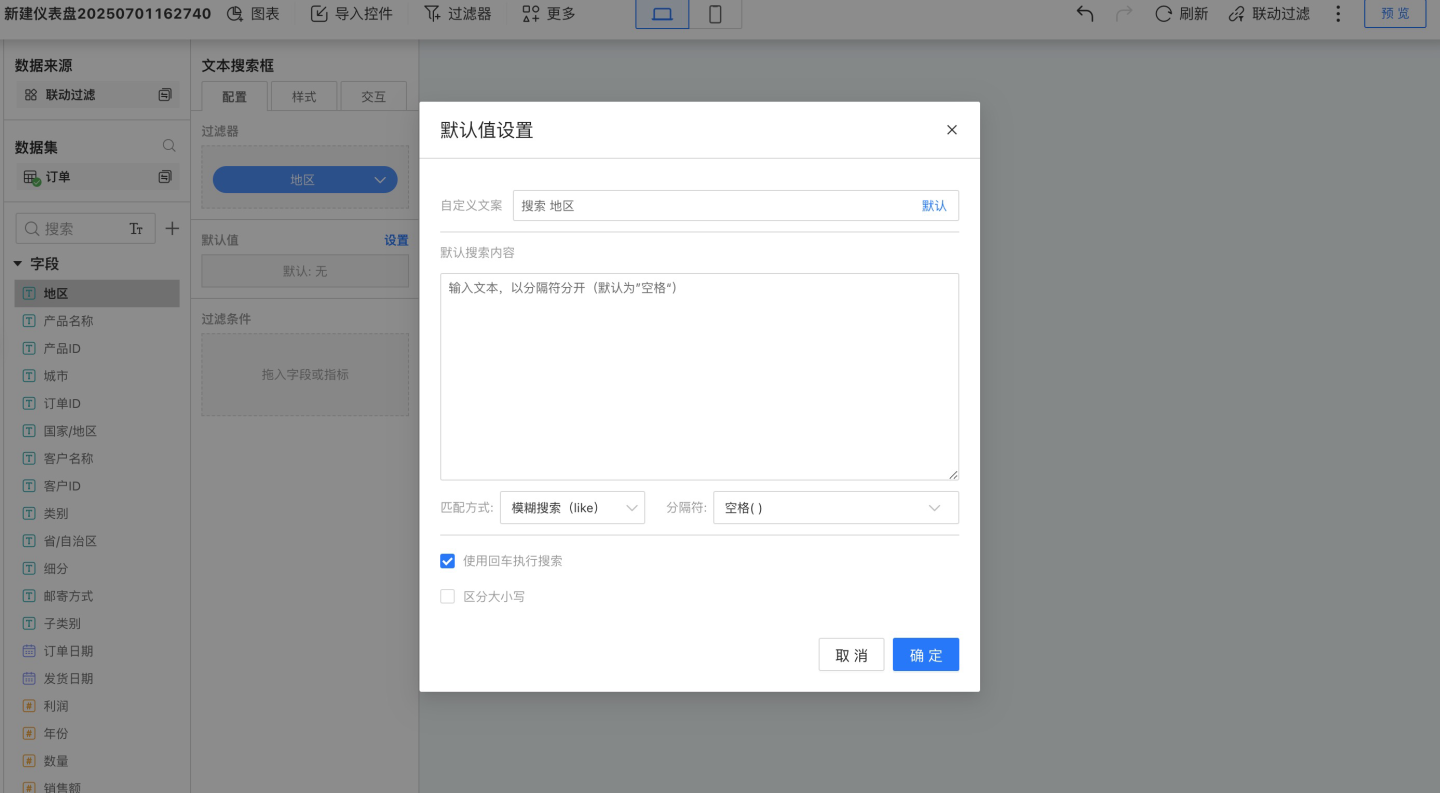Click the 确定 confirm button
The image size is (1440, 793).
click(925, 655)
